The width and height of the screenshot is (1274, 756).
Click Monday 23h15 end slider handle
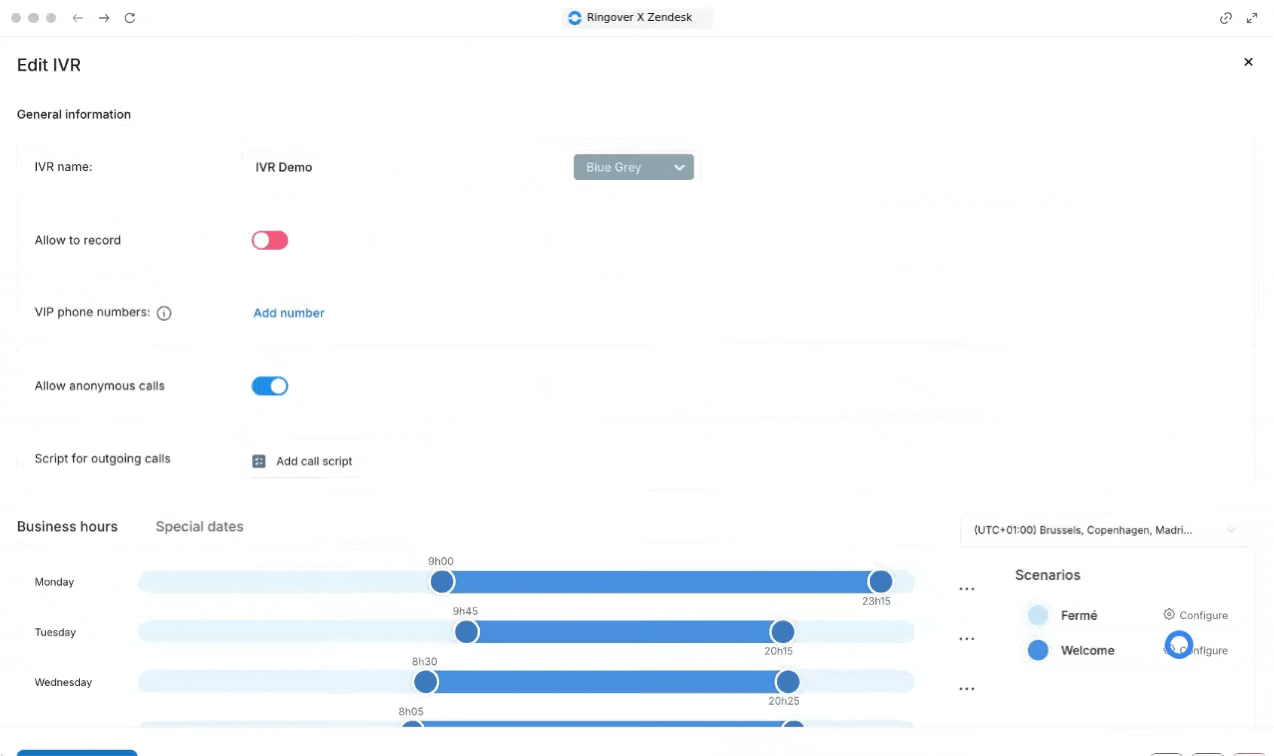point(880,581)
